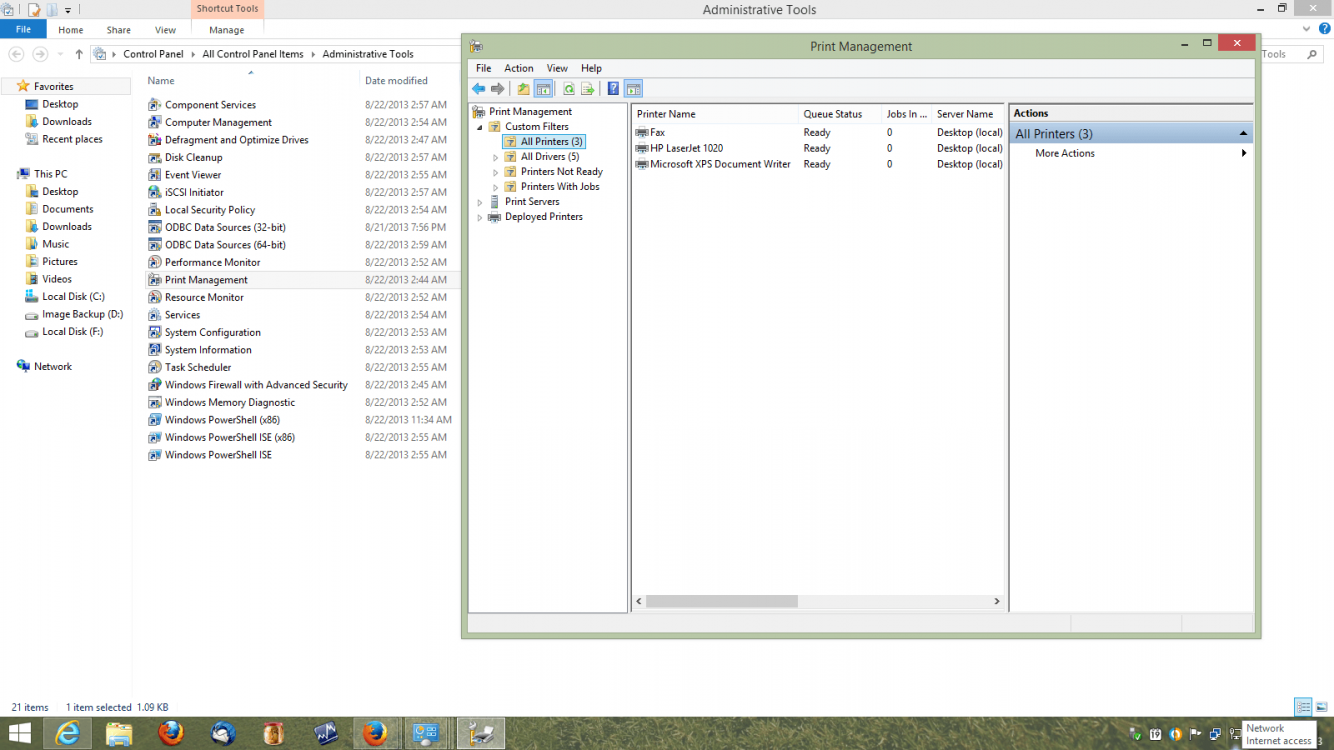Open the Share ribbon tab in Explorer
This screenshot has height=750, width=1334.
pyautogui.click(x=118, y=30)
